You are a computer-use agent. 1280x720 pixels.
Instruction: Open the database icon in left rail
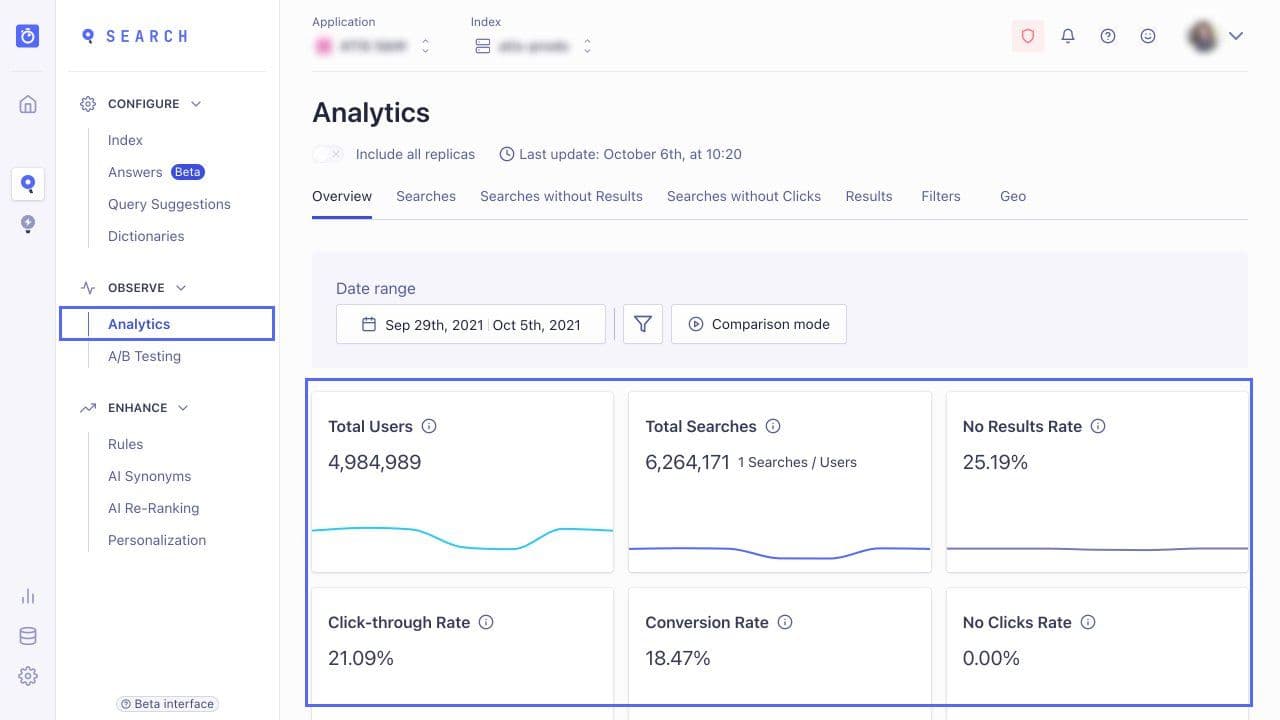click(28, 636)
